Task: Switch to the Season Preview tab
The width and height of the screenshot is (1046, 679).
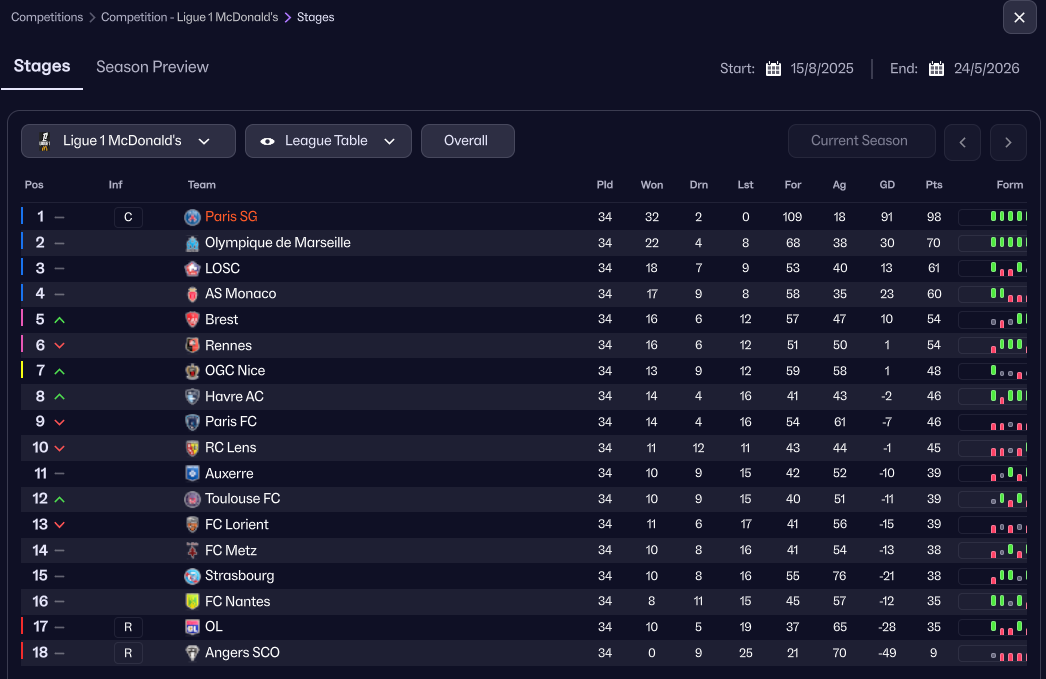Action: click(x=152, y=67)
